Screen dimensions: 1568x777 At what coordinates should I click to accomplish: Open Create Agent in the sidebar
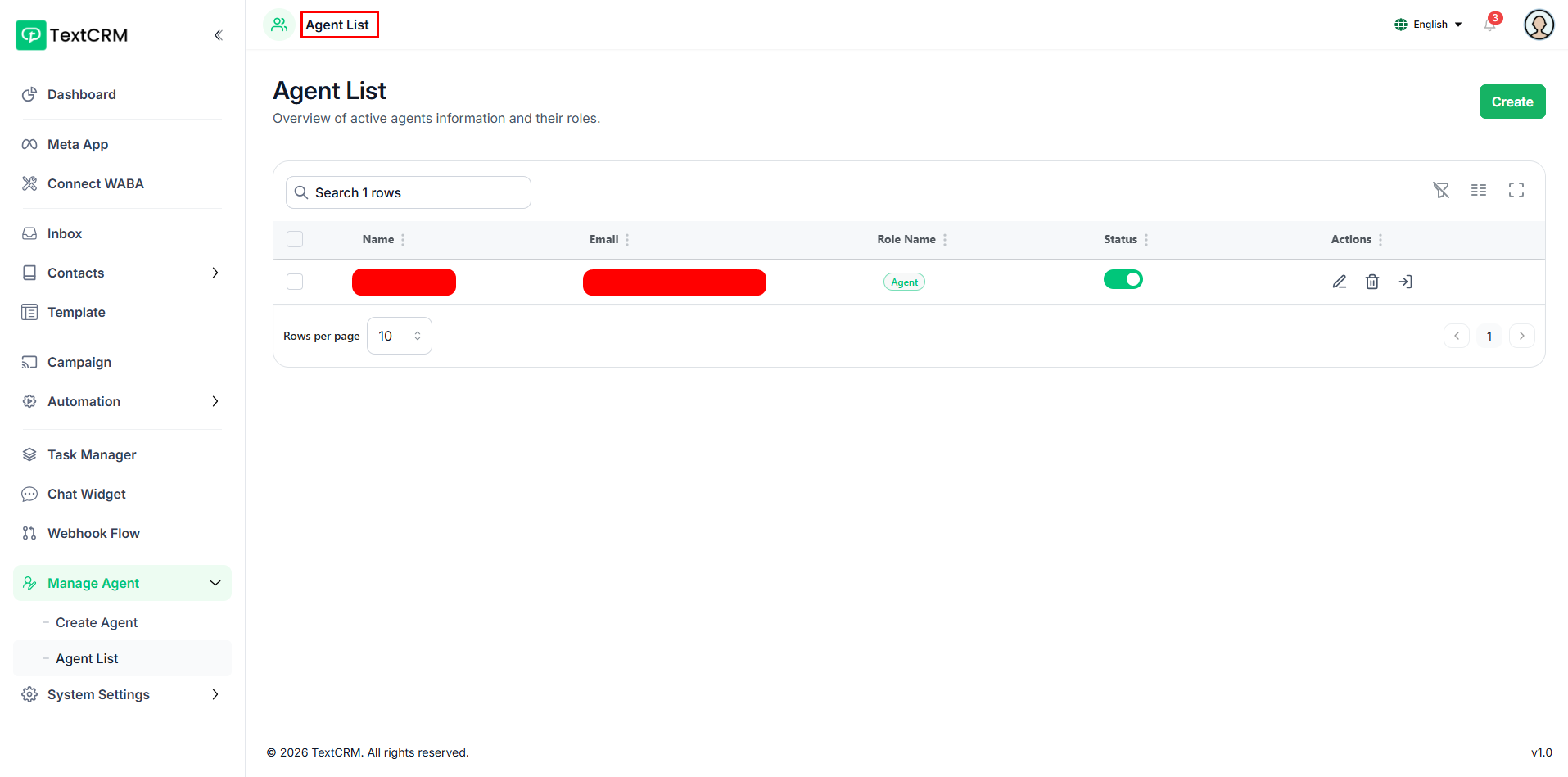click(x=97, y=622)
